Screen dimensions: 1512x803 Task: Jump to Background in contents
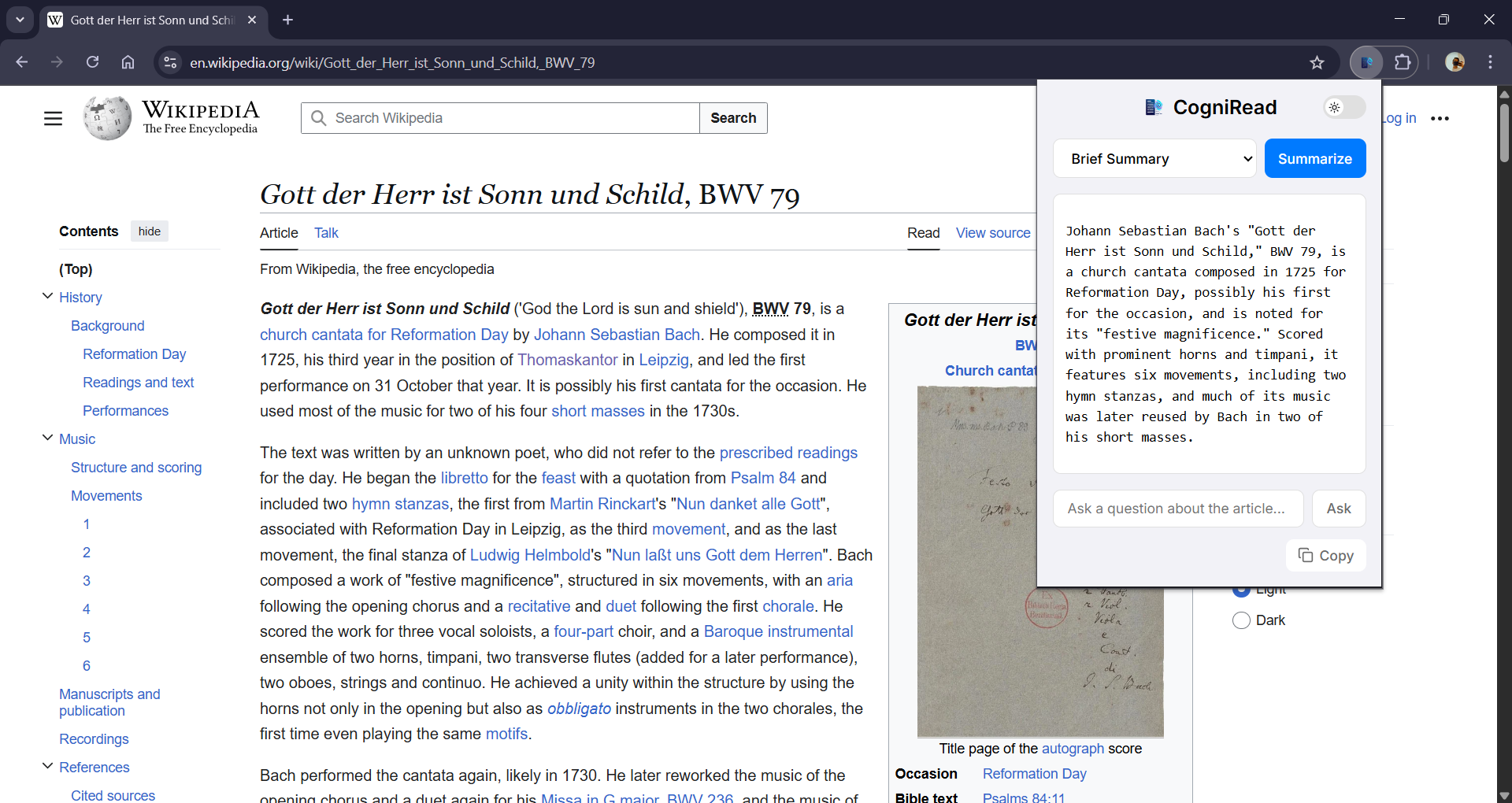(108, 326)
